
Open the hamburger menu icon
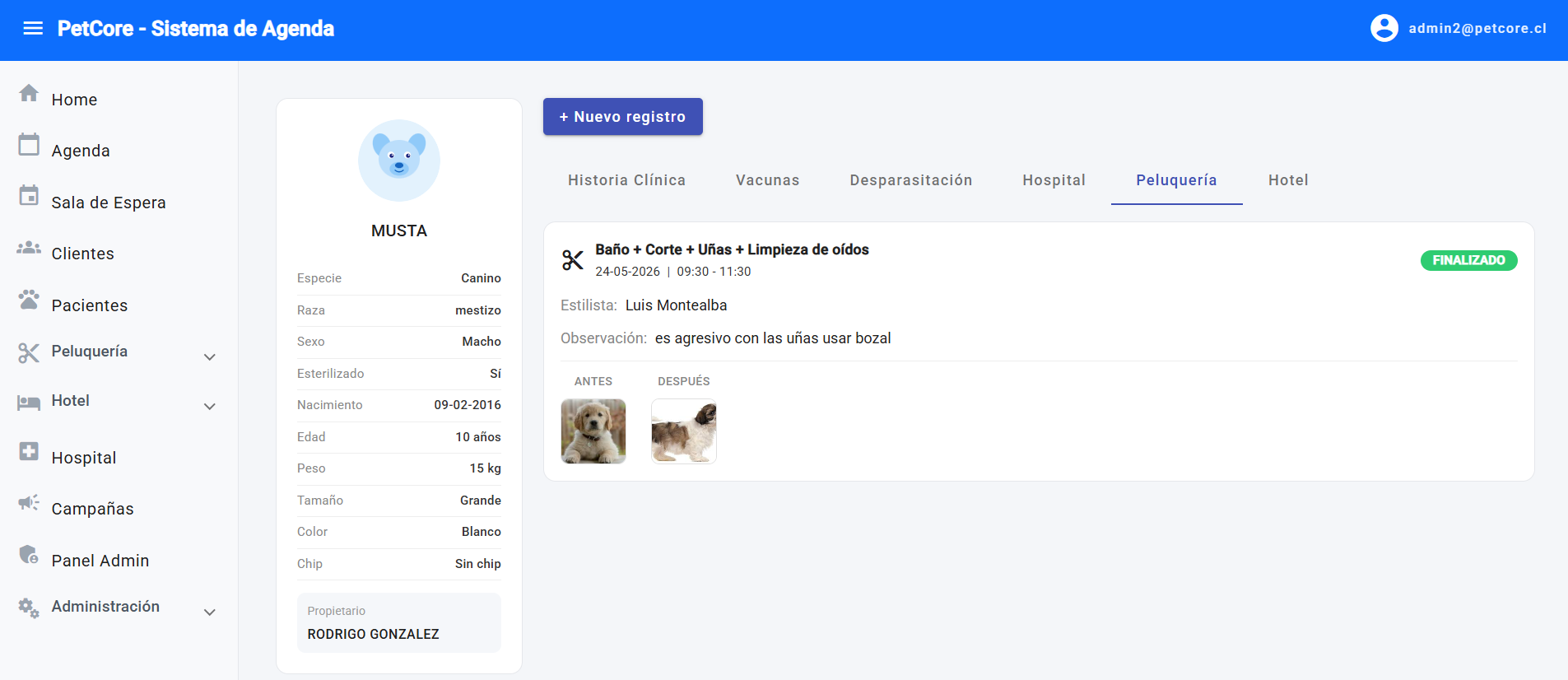pos(33,29)
